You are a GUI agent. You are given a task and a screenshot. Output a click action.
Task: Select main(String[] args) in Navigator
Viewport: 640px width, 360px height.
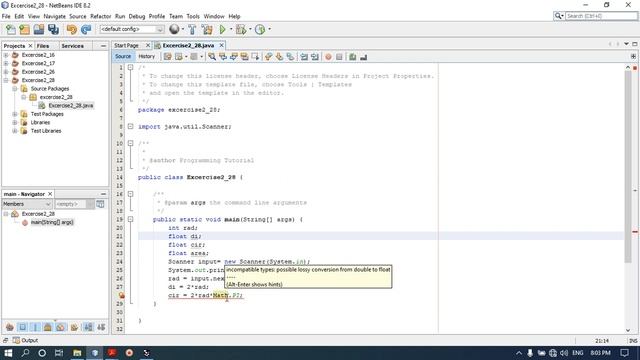[52, 222]
